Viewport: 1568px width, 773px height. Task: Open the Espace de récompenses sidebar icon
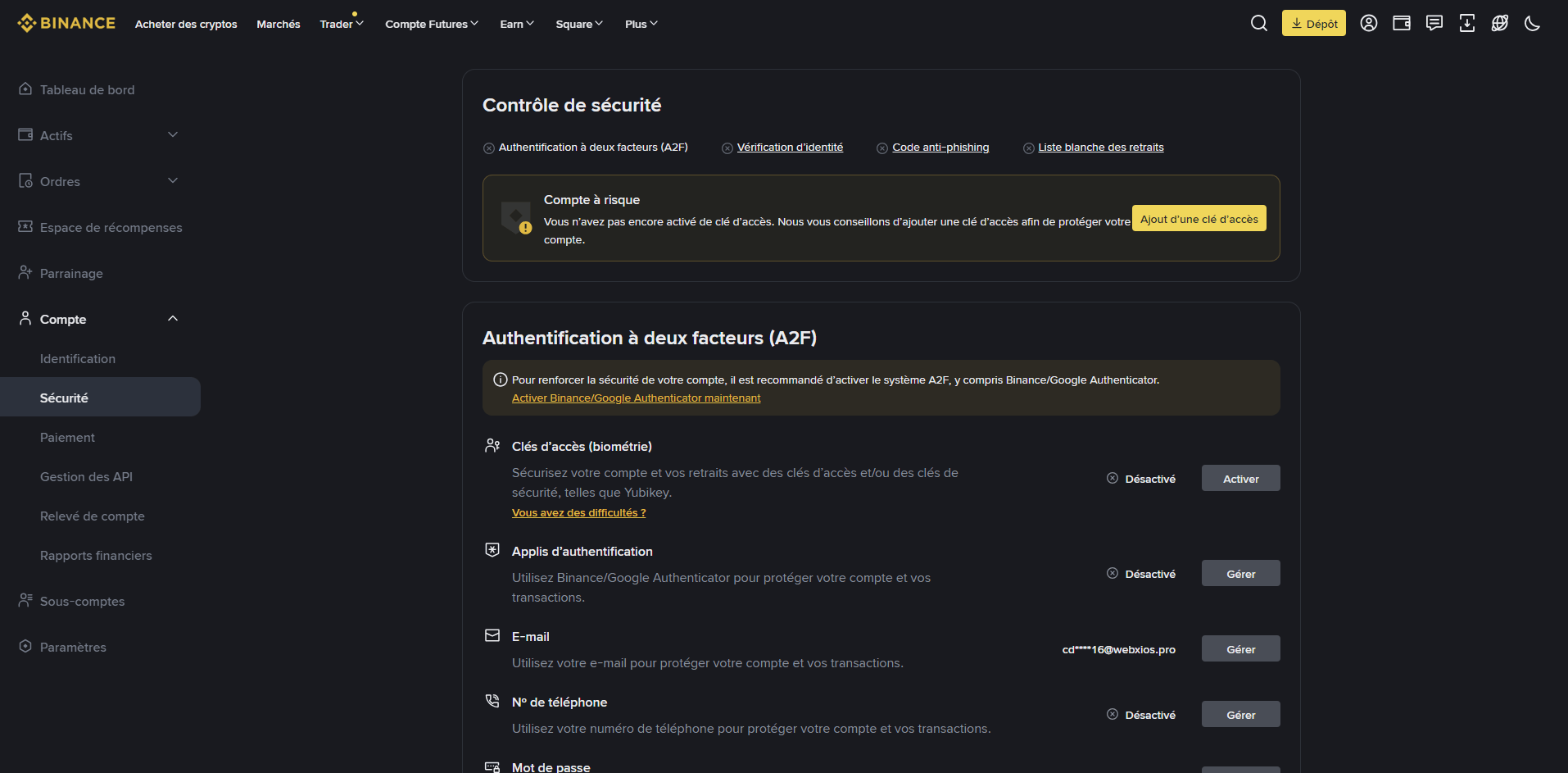coord(23,227)
